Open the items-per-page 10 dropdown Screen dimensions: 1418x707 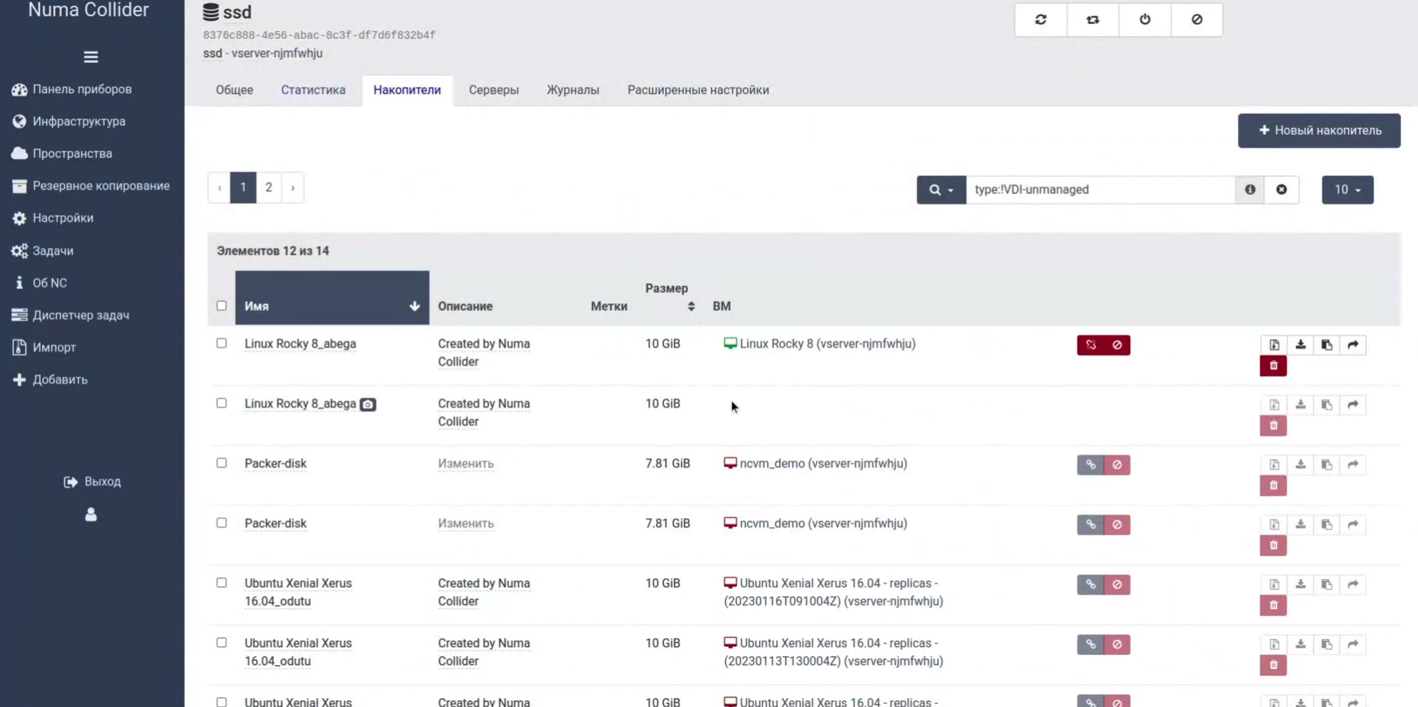tap(1347, 190)
